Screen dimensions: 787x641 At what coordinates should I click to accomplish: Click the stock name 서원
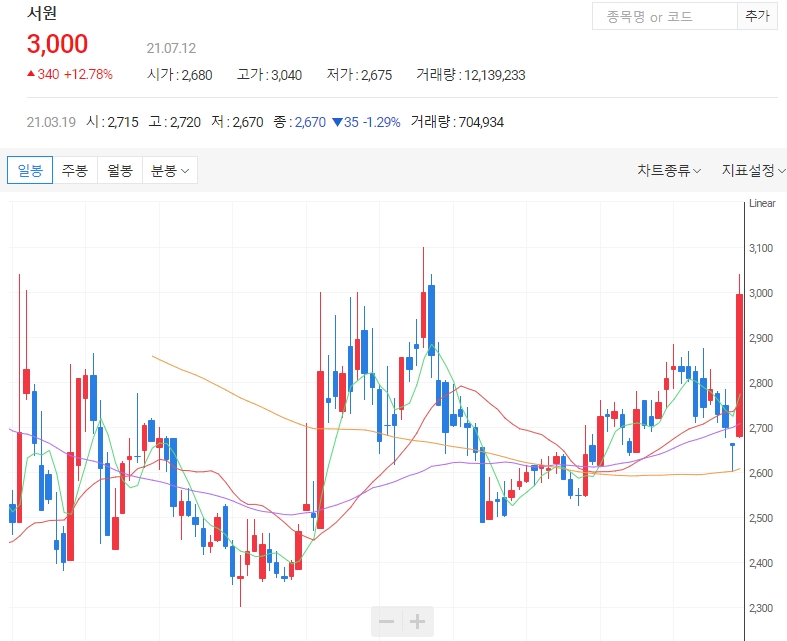(42, 13)
